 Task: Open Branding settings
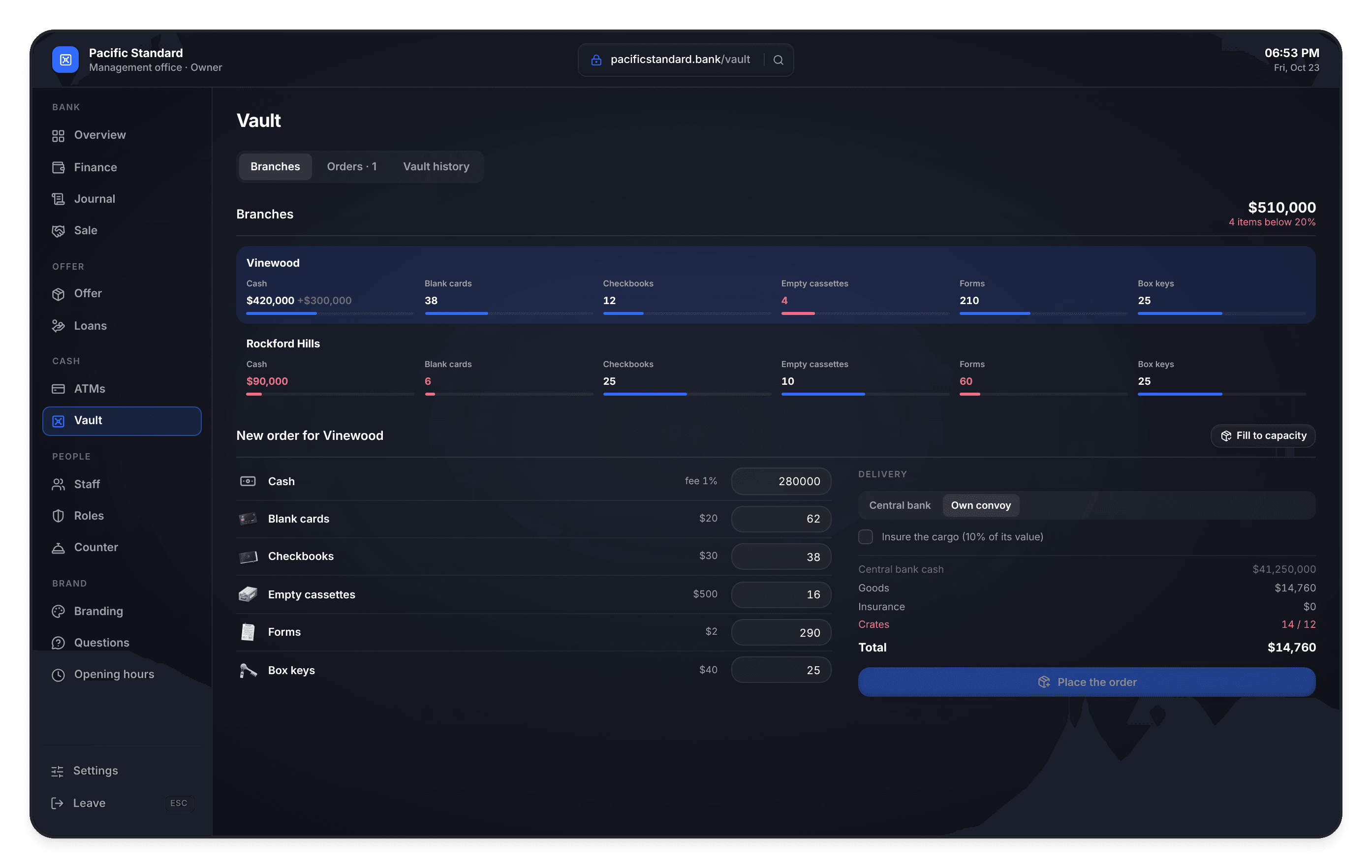tap(122, 611)
